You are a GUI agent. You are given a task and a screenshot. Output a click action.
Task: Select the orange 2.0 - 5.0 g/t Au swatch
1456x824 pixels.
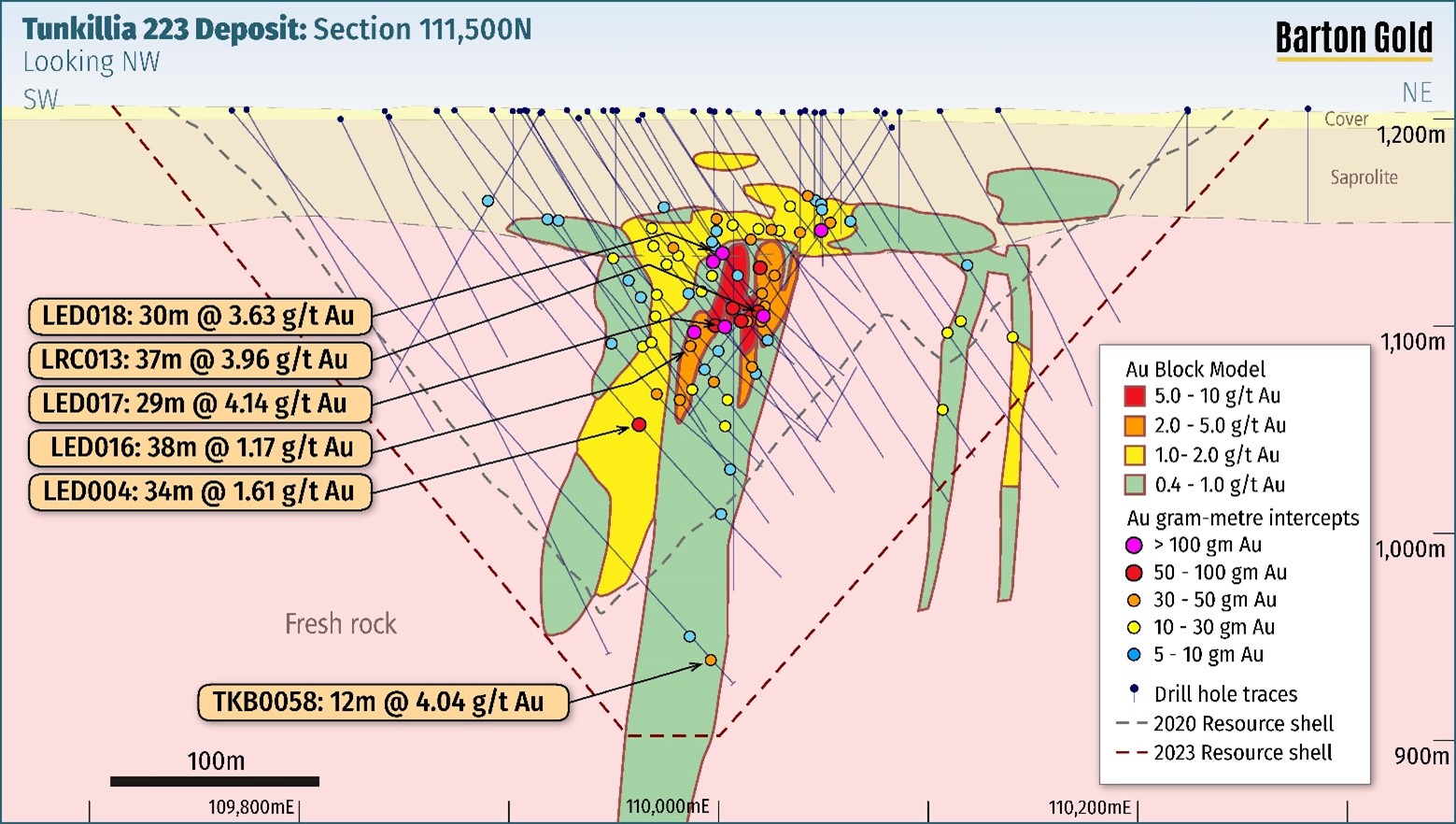click(1135, 426)
